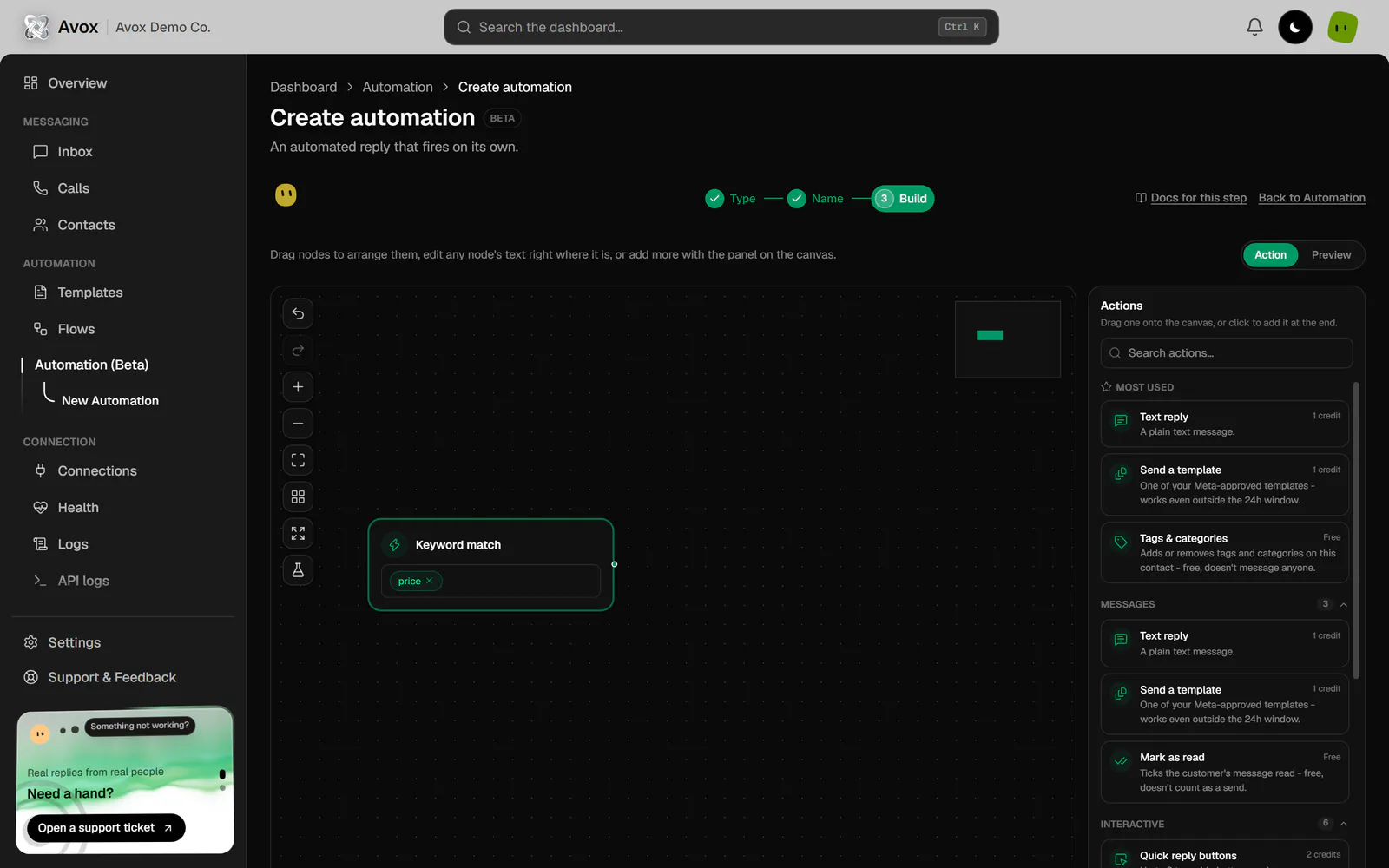Click Automation breadcrumb
Screen dimensions: 1389x868
pos(398,87)
